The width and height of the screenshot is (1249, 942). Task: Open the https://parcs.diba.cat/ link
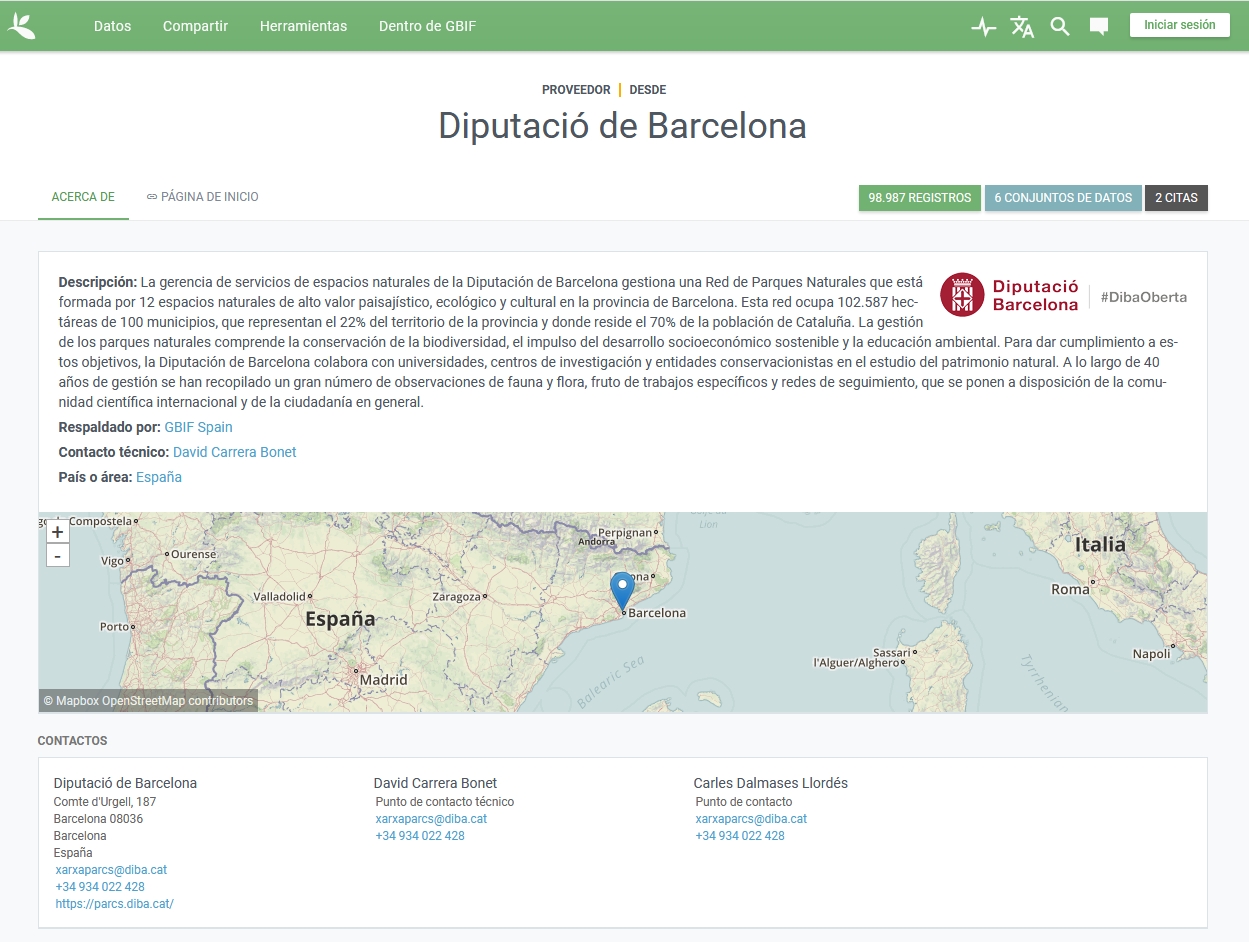click(114, 904)
